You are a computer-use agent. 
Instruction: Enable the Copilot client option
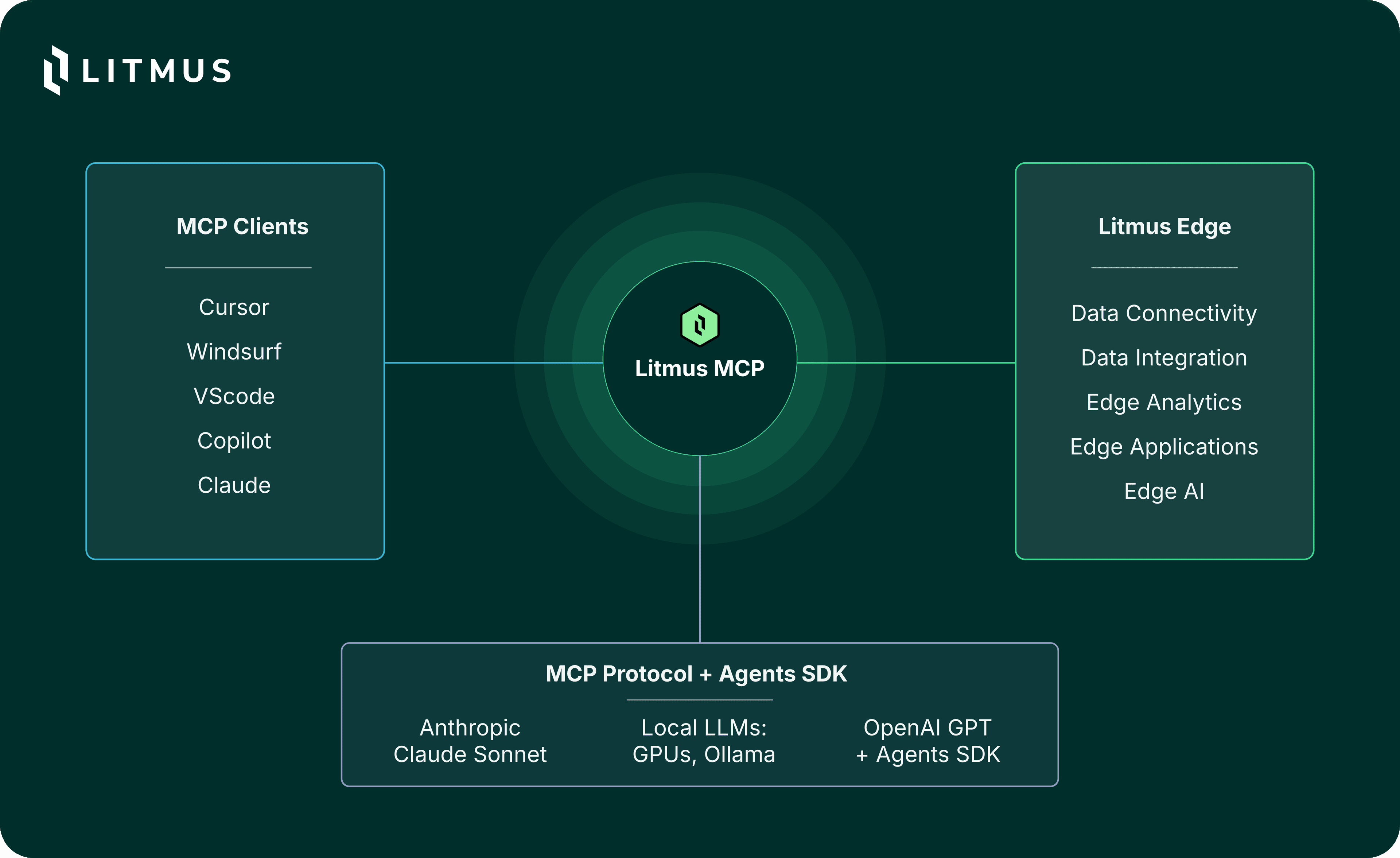pyautogui.click(x=234, y=440)
